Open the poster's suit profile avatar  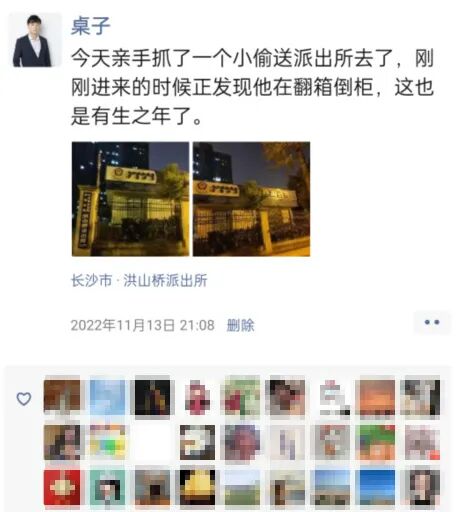click(x=35, y=40)
